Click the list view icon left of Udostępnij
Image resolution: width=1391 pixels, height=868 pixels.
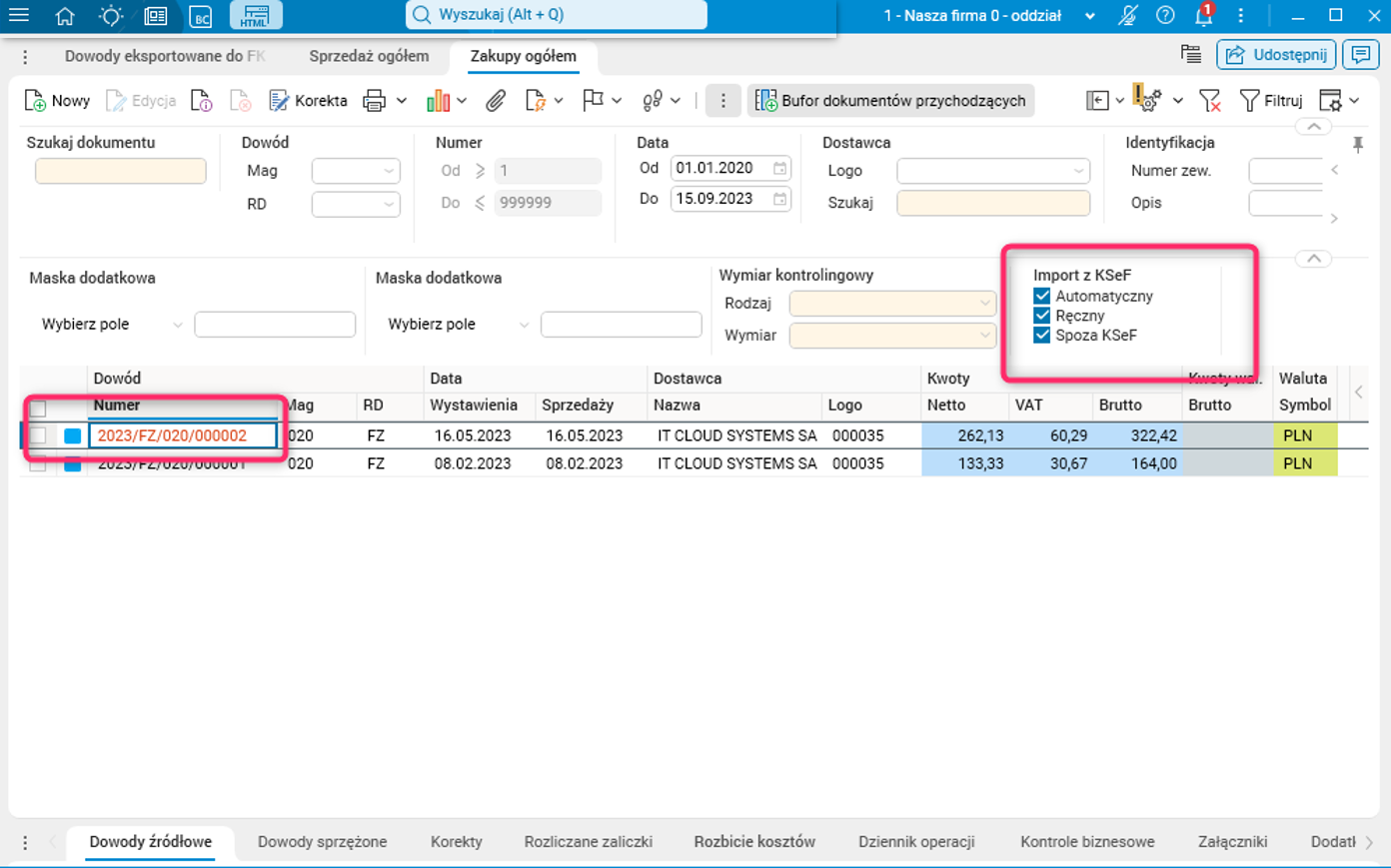point(1191,55)
